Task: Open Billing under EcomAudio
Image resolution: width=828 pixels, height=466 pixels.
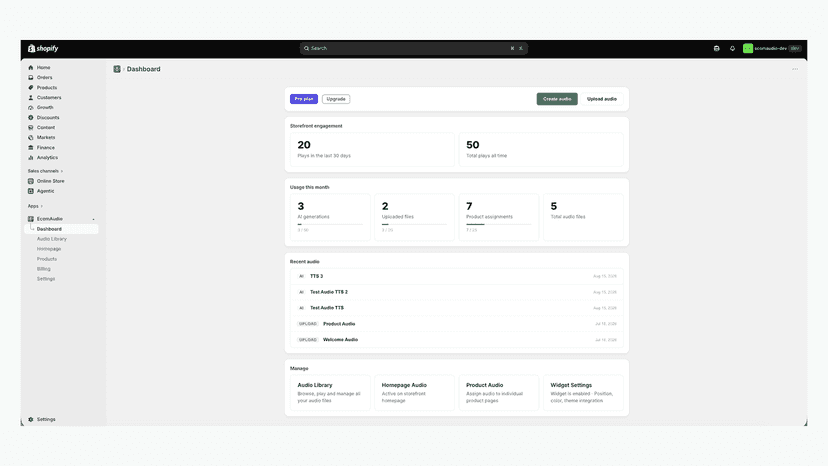Action: click(x=43, y=269)
